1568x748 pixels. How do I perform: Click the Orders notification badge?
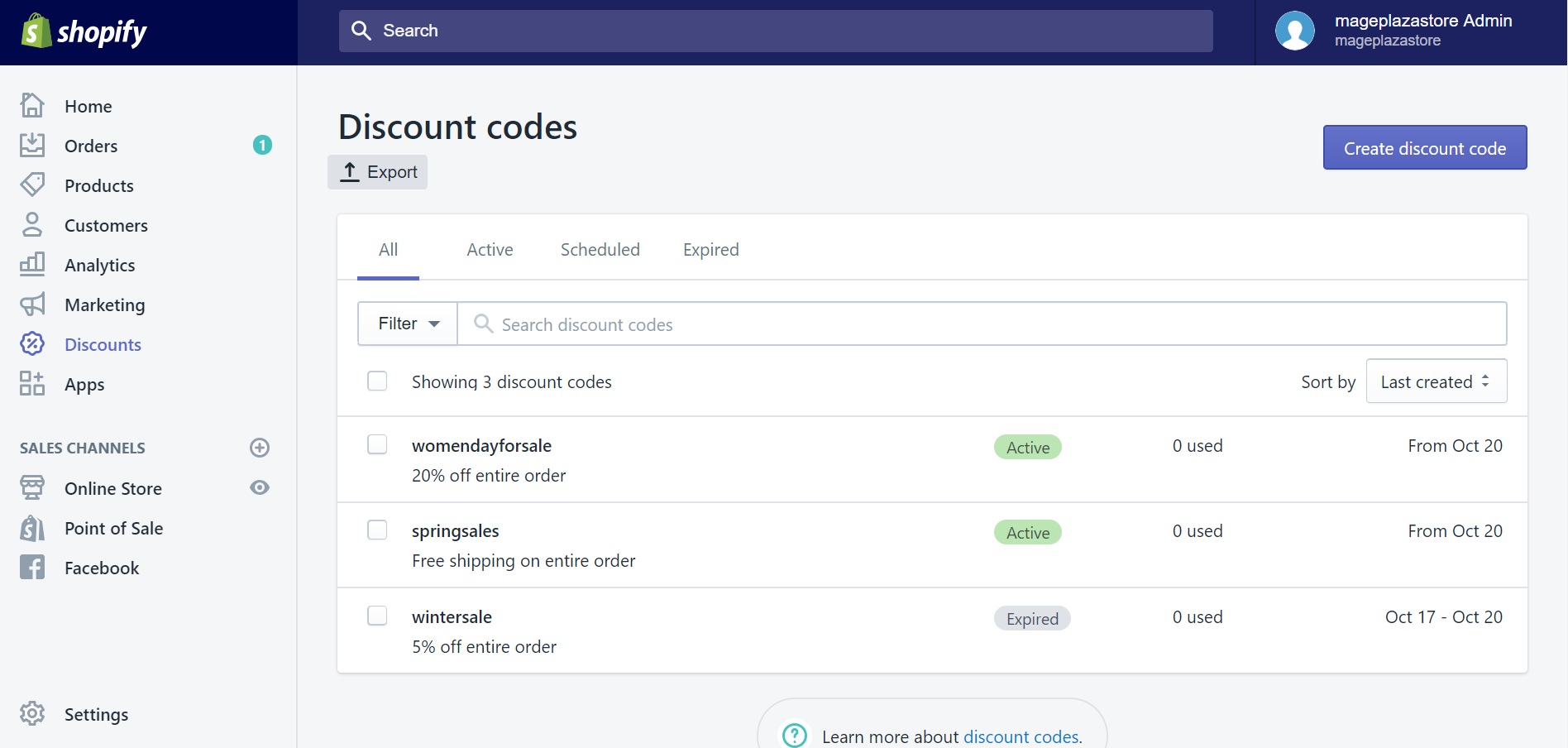262,145
